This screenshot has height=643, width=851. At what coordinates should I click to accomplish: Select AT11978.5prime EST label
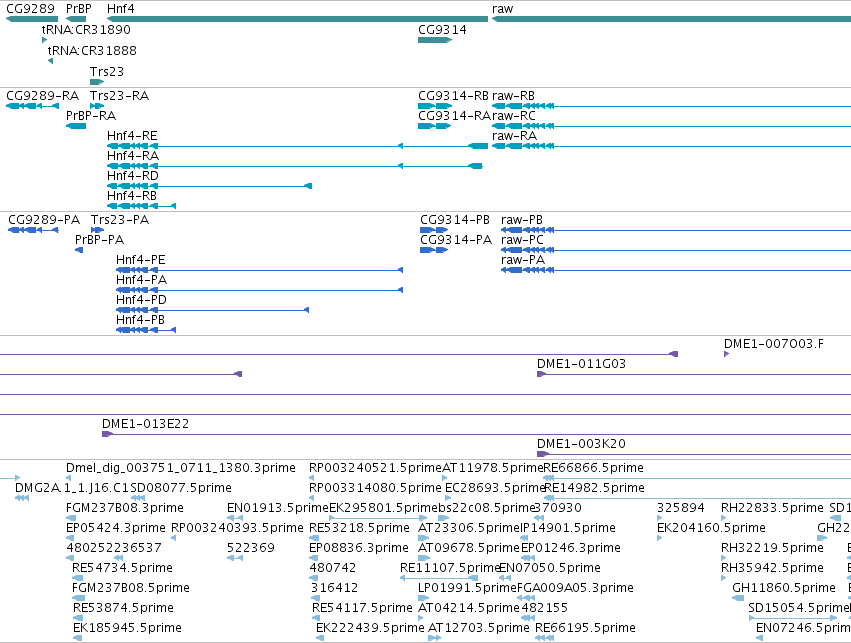point(493,468)
